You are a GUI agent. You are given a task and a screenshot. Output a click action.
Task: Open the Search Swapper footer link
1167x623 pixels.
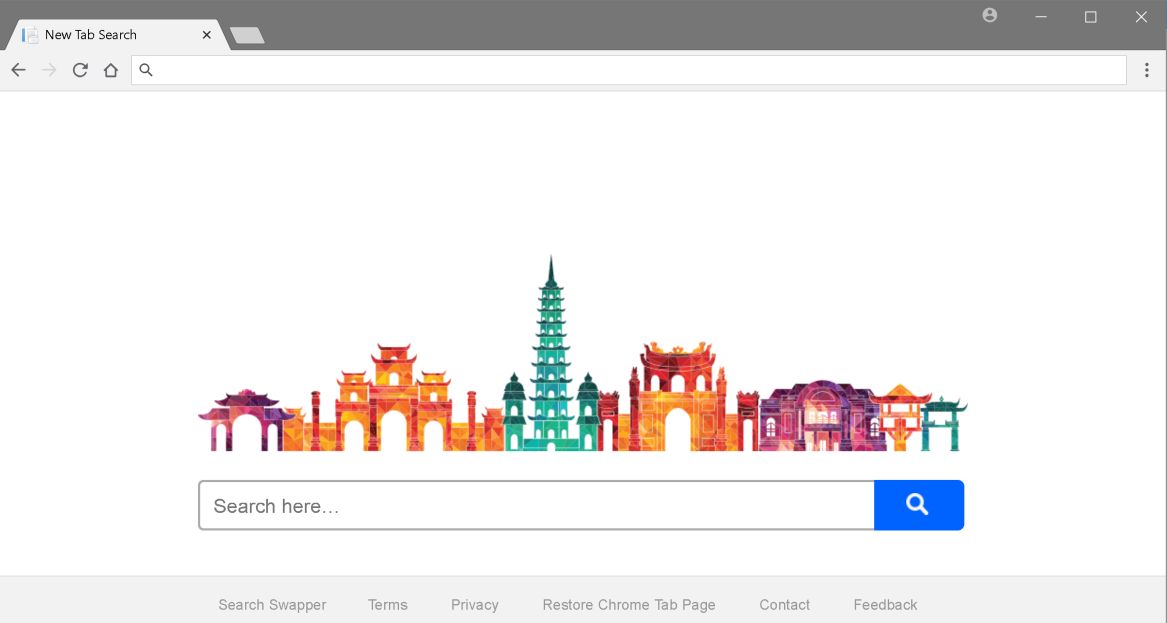272,604
